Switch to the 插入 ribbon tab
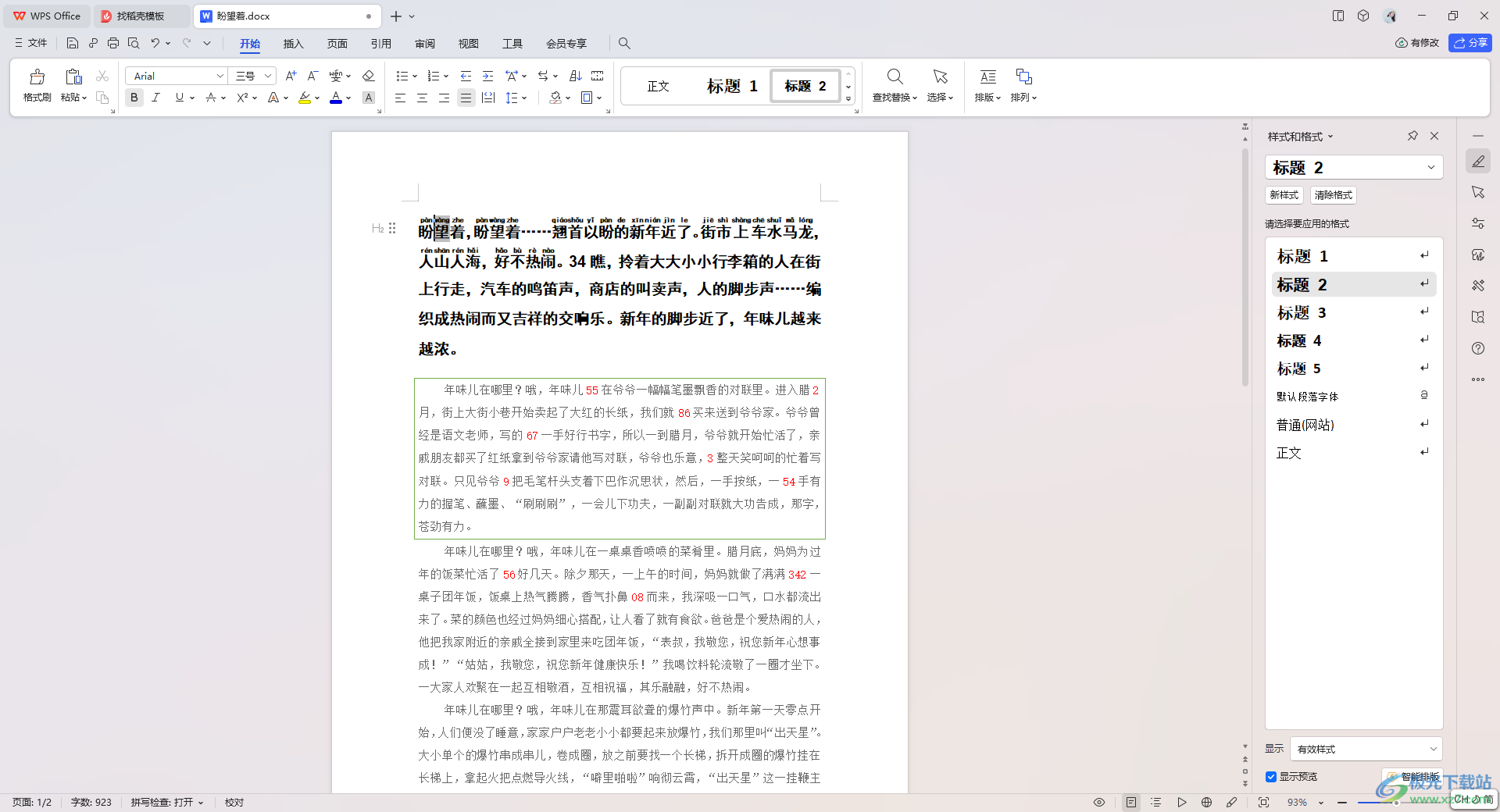This screenshot has width=1500, height=812. pyautogui.click(x=293, y=44)
